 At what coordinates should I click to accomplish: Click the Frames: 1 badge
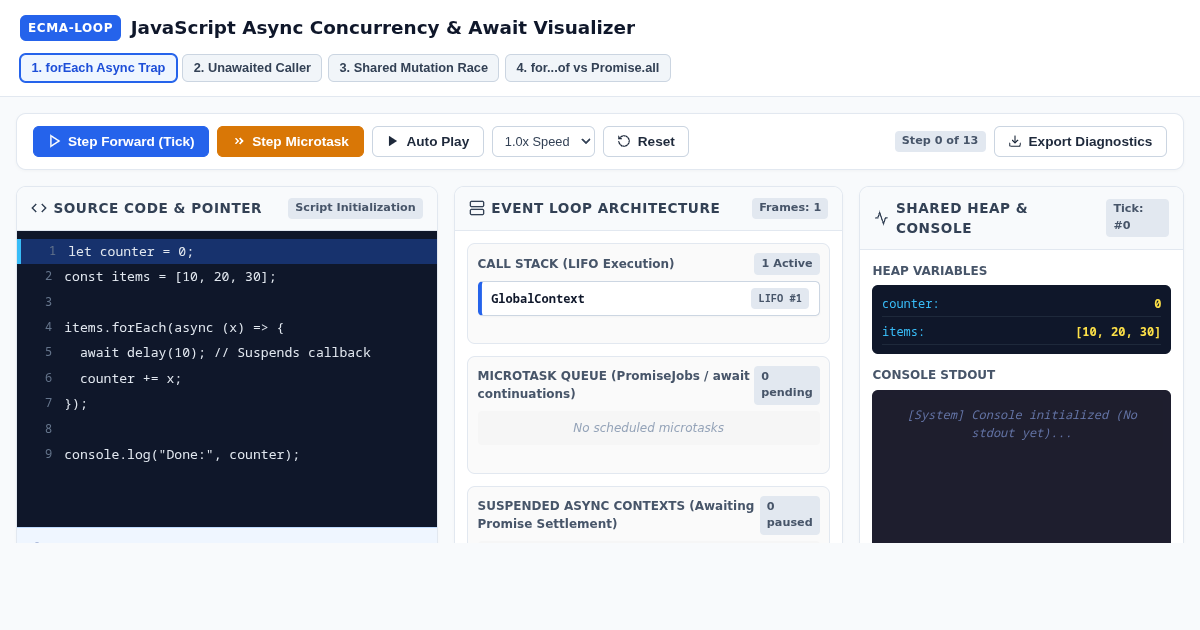(x=790, y=208)
